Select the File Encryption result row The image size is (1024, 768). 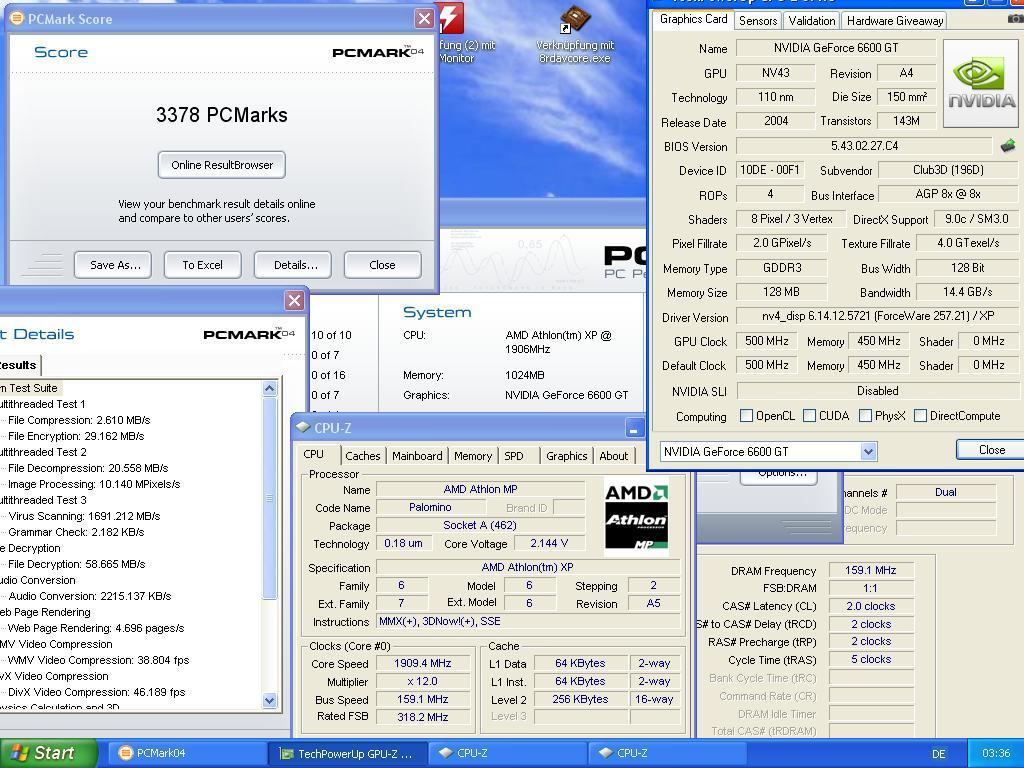76,436
